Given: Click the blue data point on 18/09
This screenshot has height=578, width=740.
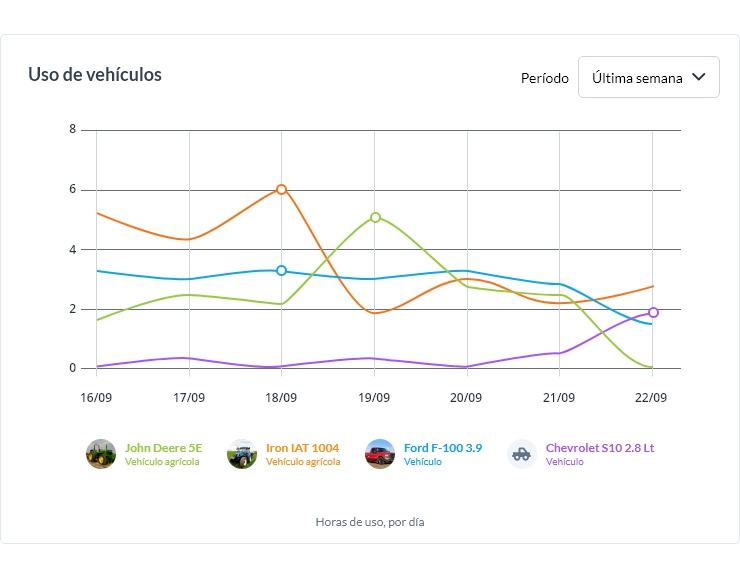Looking at the screenshot, I should click(x=281, y=270).
